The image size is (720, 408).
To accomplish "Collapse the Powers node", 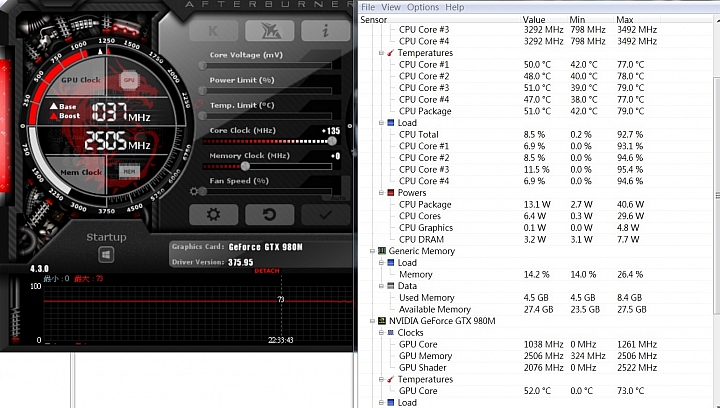I will [x=381, y=193].
